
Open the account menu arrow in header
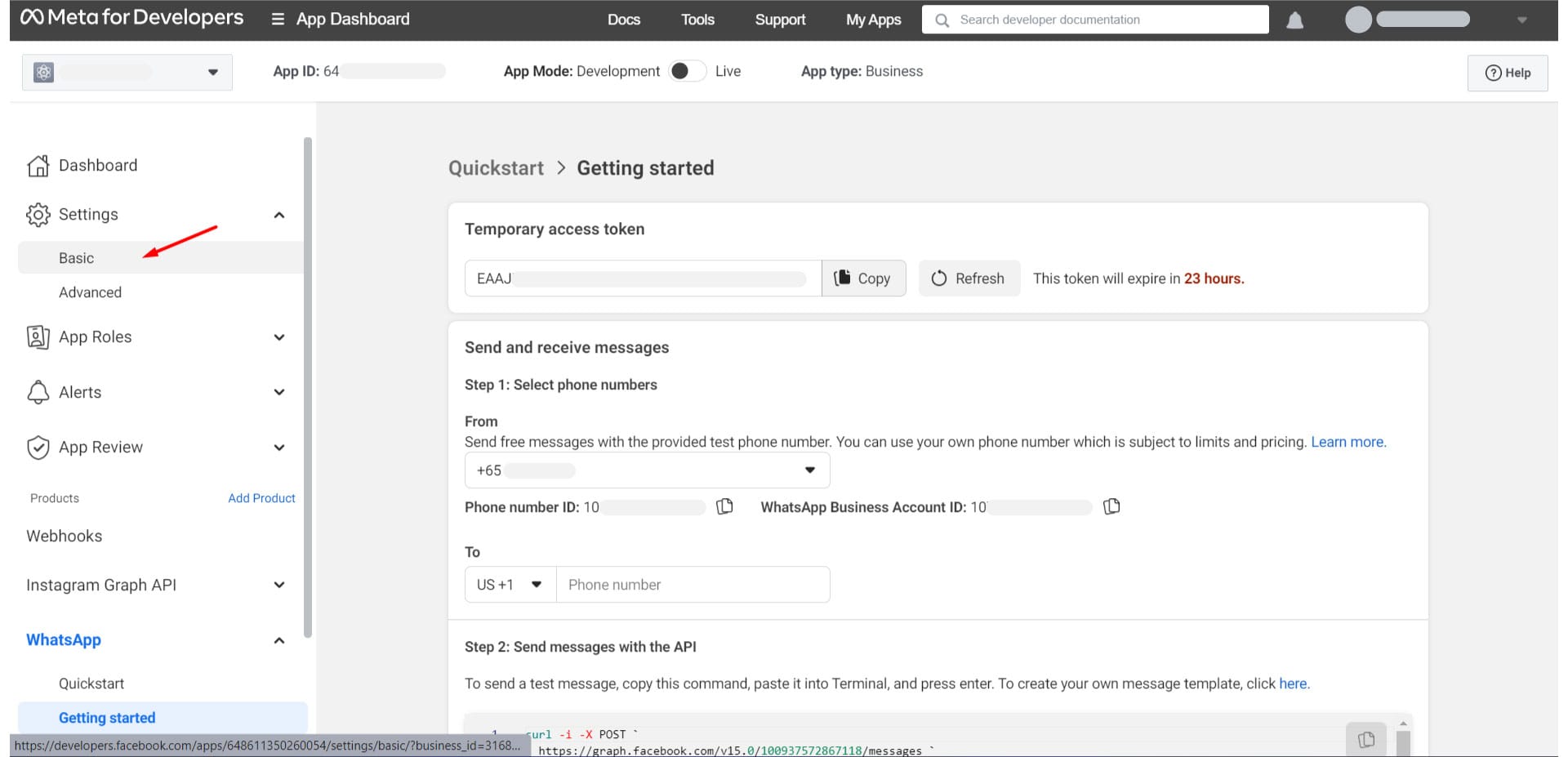point(1522,20)
